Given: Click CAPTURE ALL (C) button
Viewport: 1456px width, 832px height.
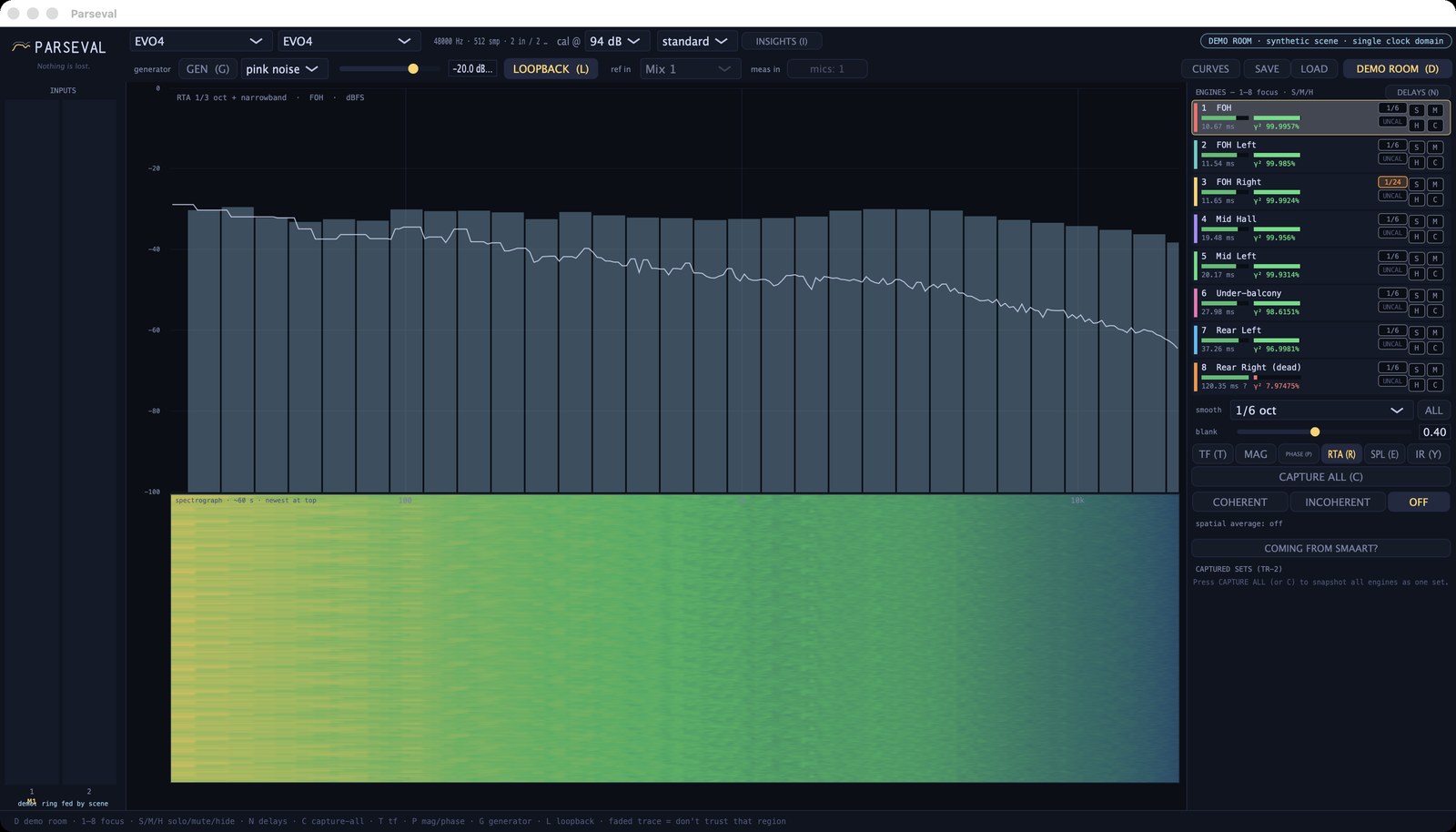Looking at the screenshot, I should (x=1320, y=477).
